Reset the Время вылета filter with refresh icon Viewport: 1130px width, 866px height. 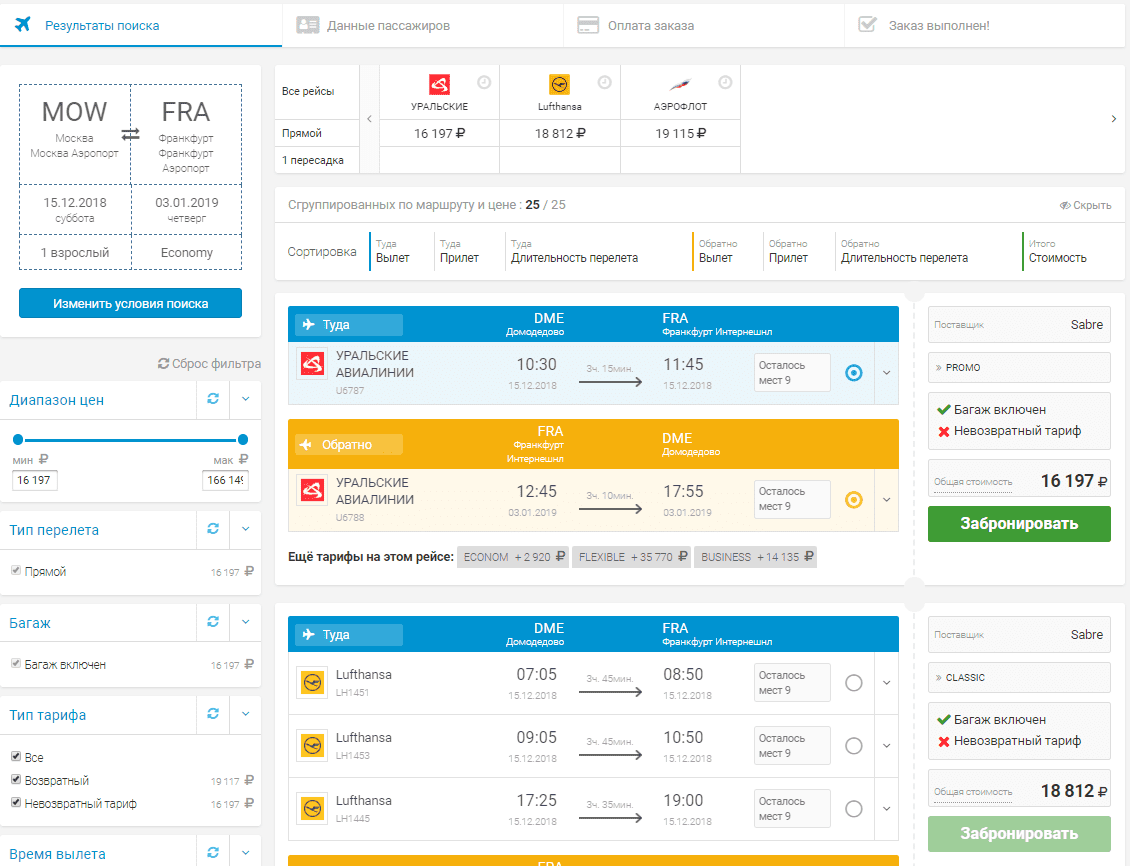click(213, 852)
